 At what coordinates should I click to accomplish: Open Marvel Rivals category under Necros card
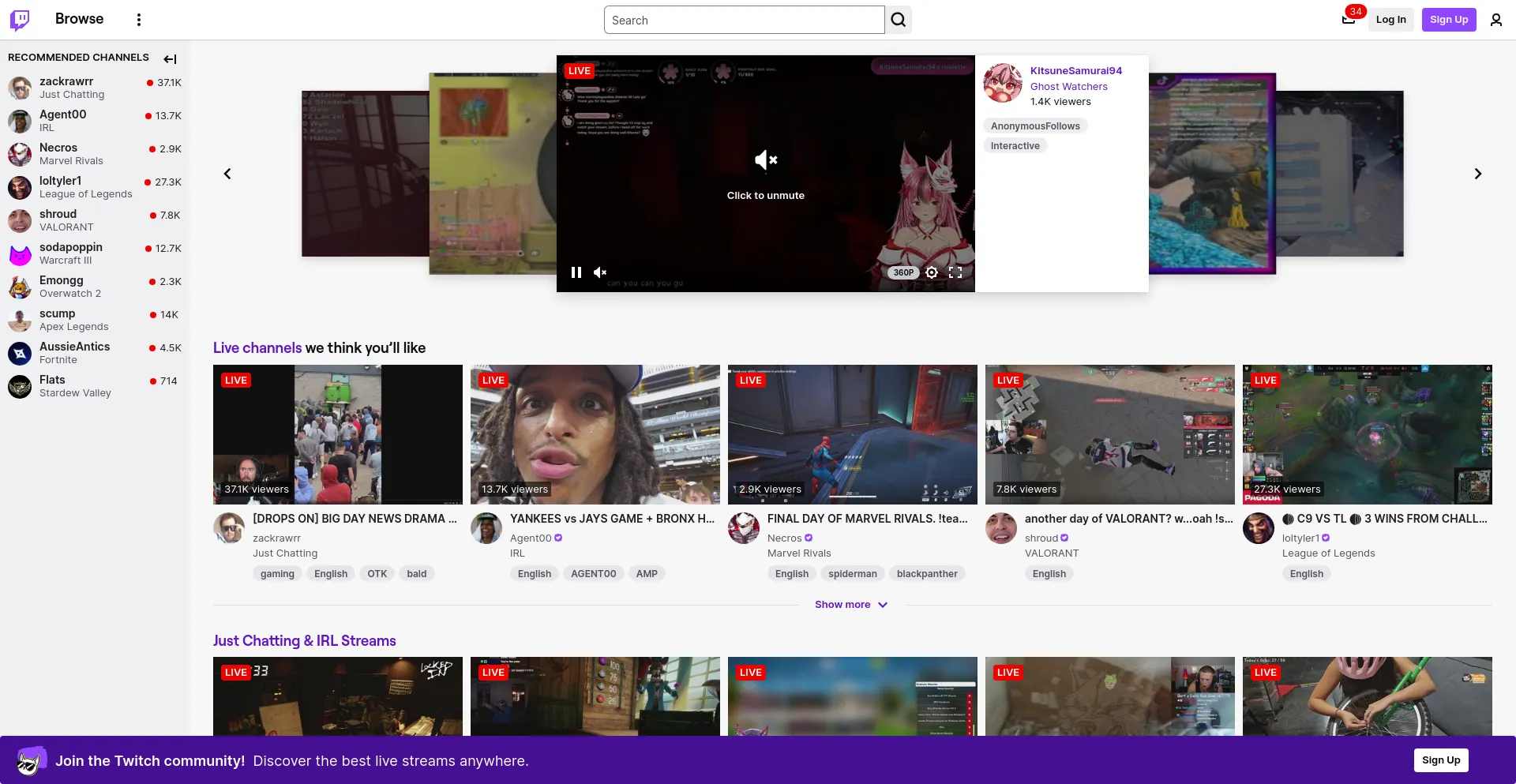(799, 553)
